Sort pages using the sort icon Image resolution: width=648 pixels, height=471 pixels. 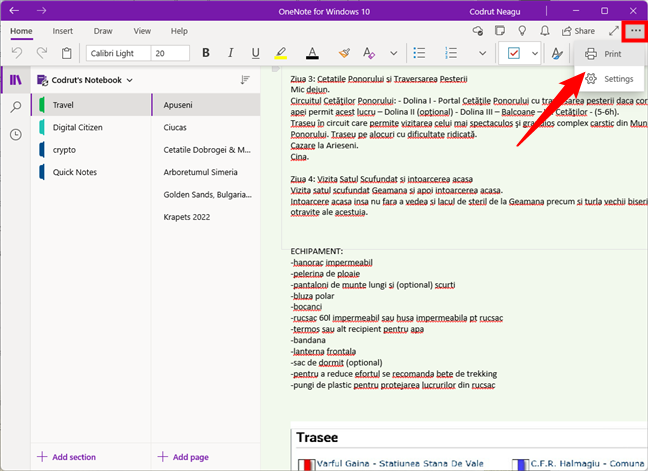pos(245,80)
